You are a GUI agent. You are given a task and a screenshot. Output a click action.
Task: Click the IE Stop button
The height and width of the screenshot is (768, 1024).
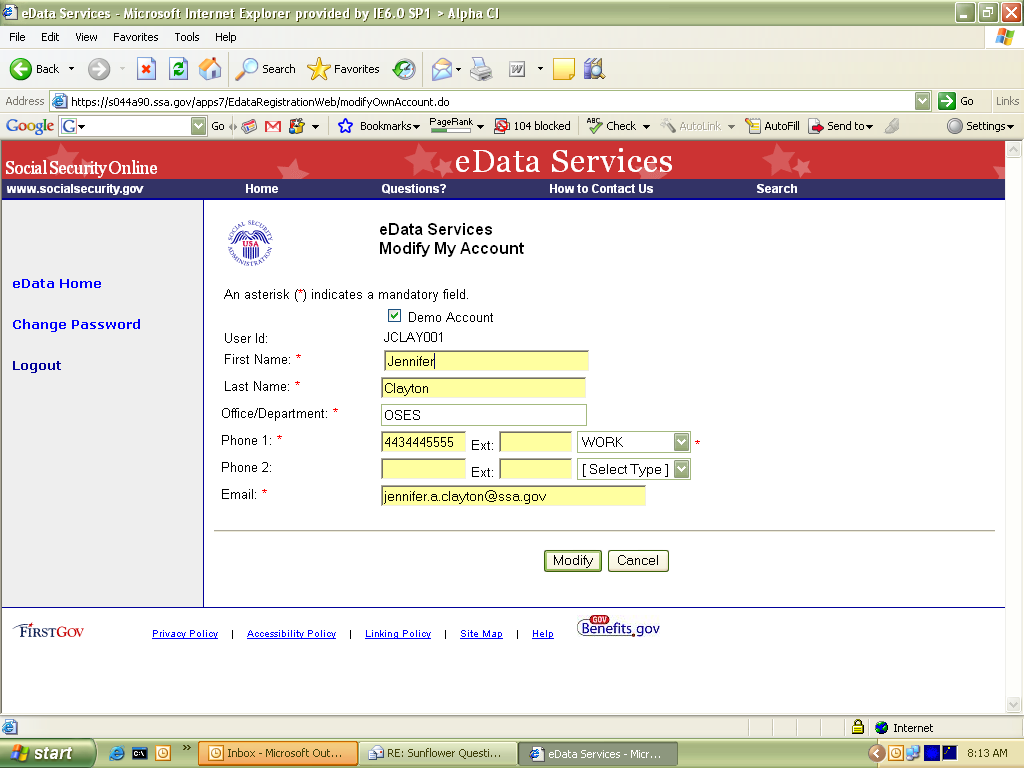click(146, 69)
